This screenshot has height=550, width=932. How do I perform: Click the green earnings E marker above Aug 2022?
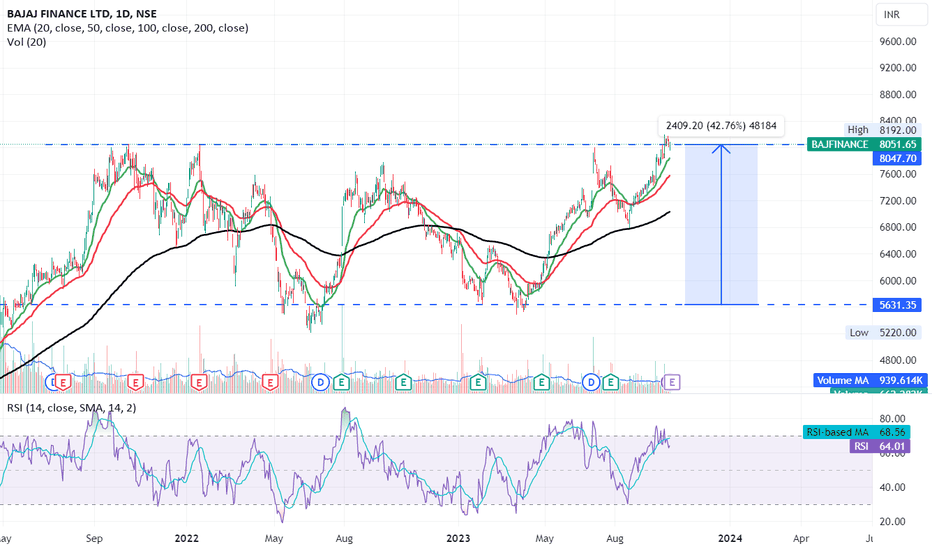point(341,382)
